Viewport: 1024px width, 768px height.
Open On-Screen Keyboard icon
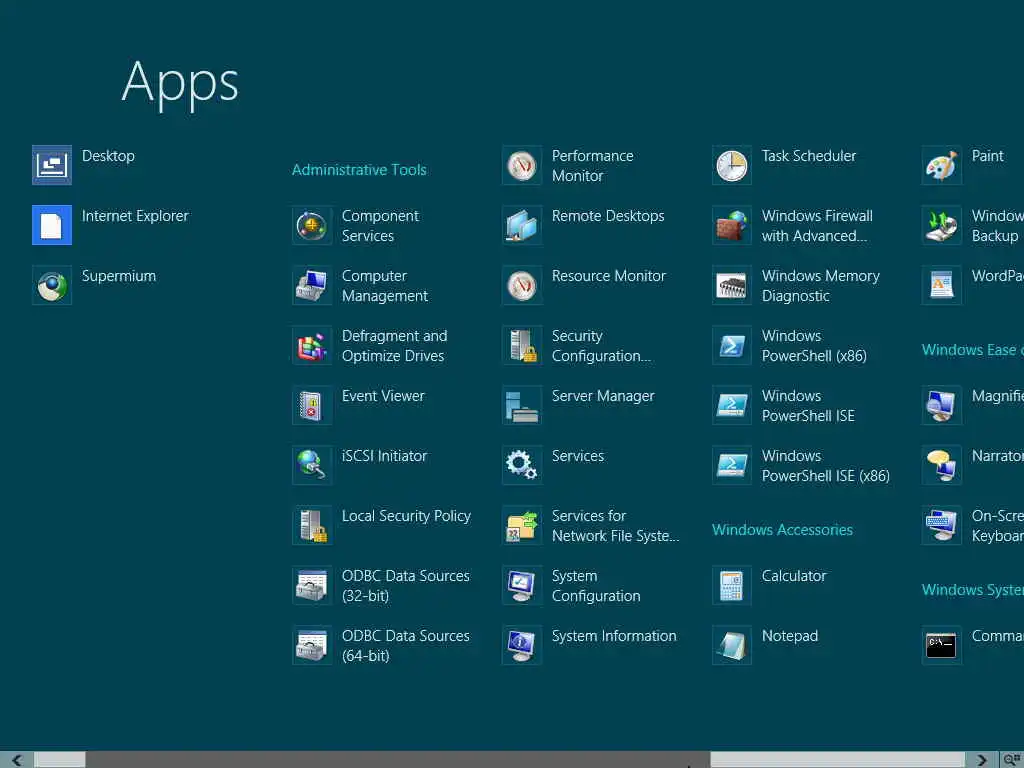click(x=942, y=526)
